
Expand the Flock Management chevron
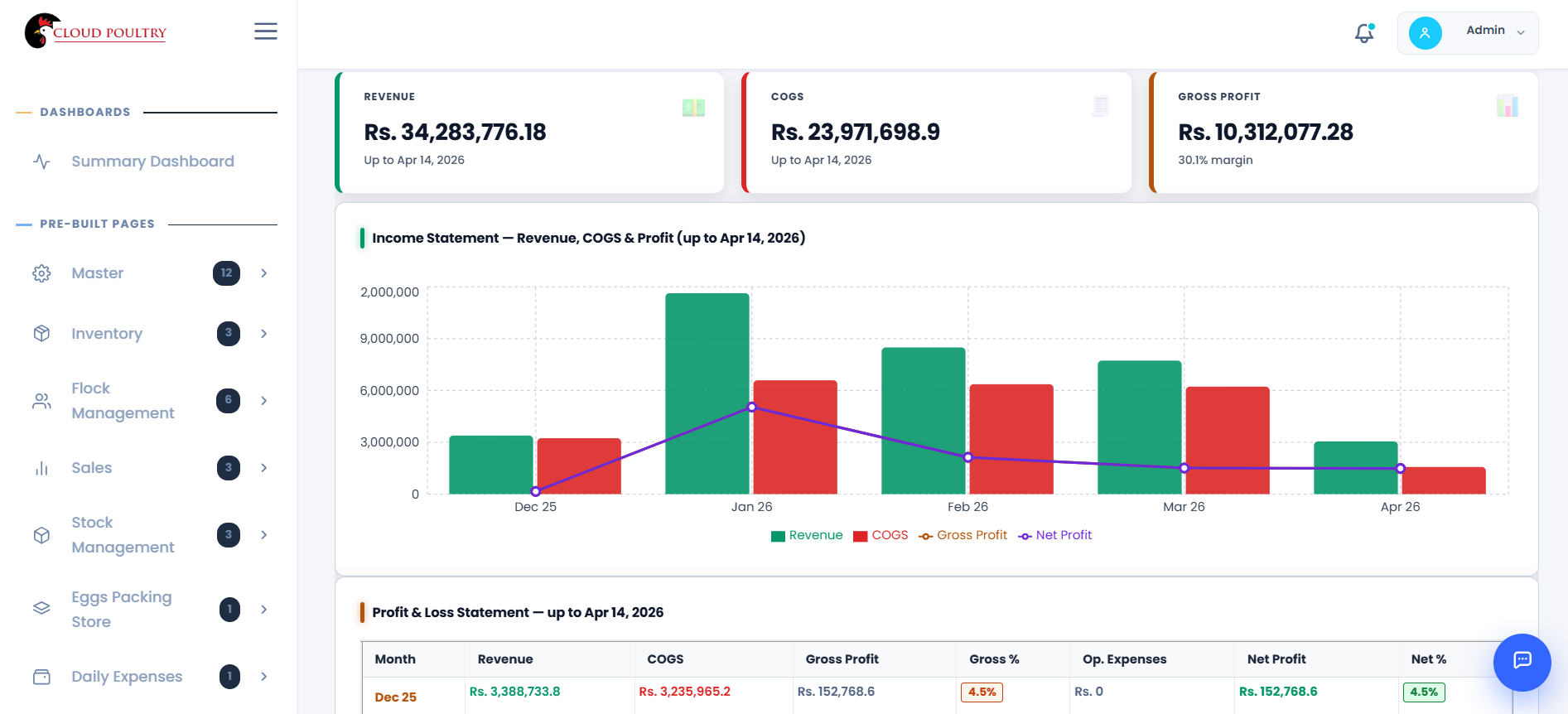click(264, 401)
